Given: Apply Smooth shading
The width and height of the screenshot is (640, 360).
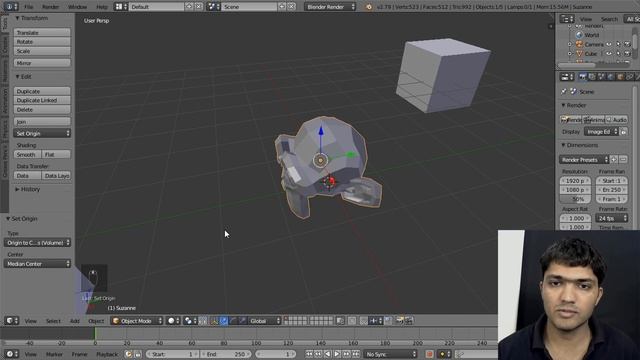Looking at the screenshot, I should pyautogui.click(x=27, y=155).
